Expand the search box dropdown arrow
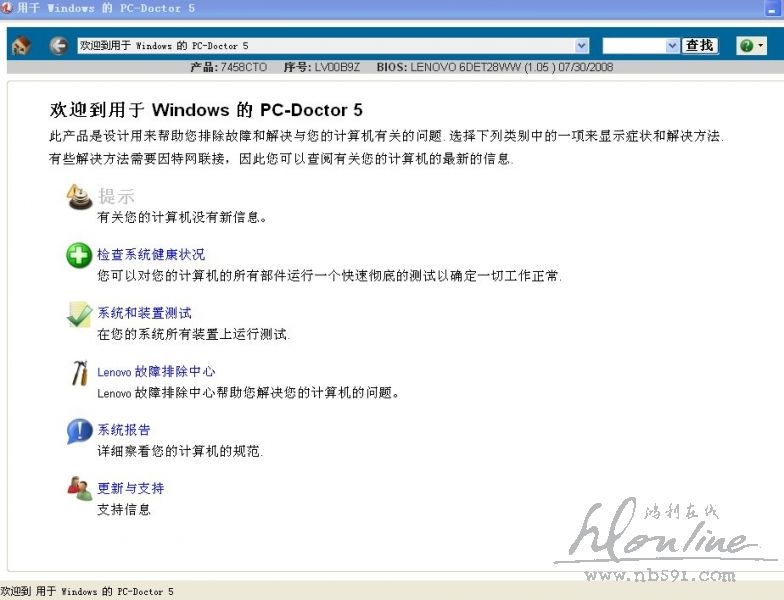The height and width of the screenshot is (600, 784). (x=672, y=46)
